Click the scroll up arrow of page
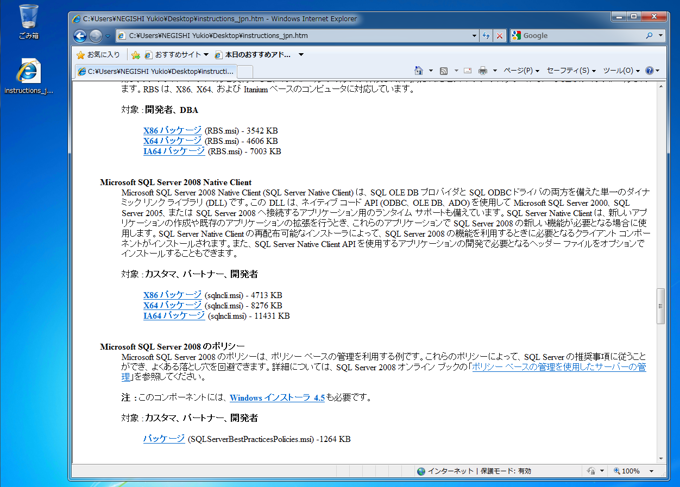680x487 pixels. pos(660,87)
